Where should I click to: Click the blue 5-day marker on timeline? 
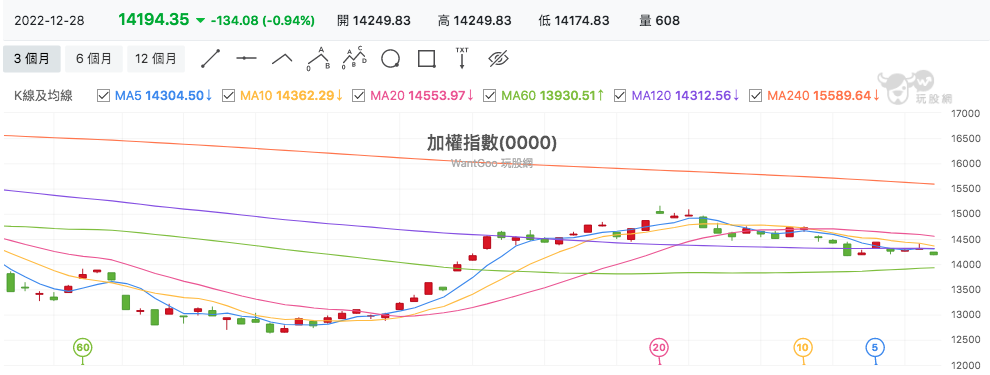tap(875, 347)
